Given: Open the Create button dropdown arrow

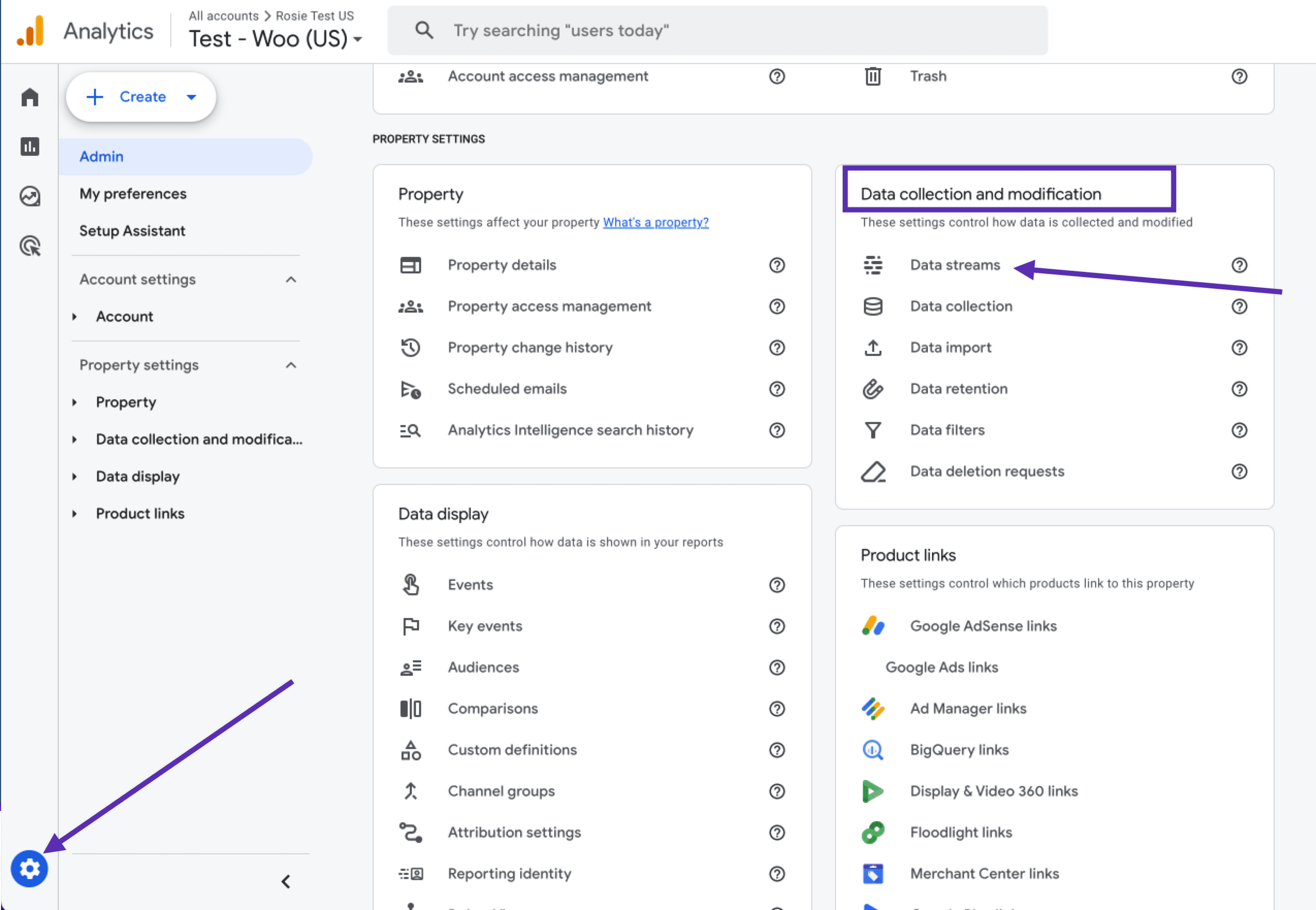Looking at the screenshot, I should pyautogui.click(x=191, y=96).
